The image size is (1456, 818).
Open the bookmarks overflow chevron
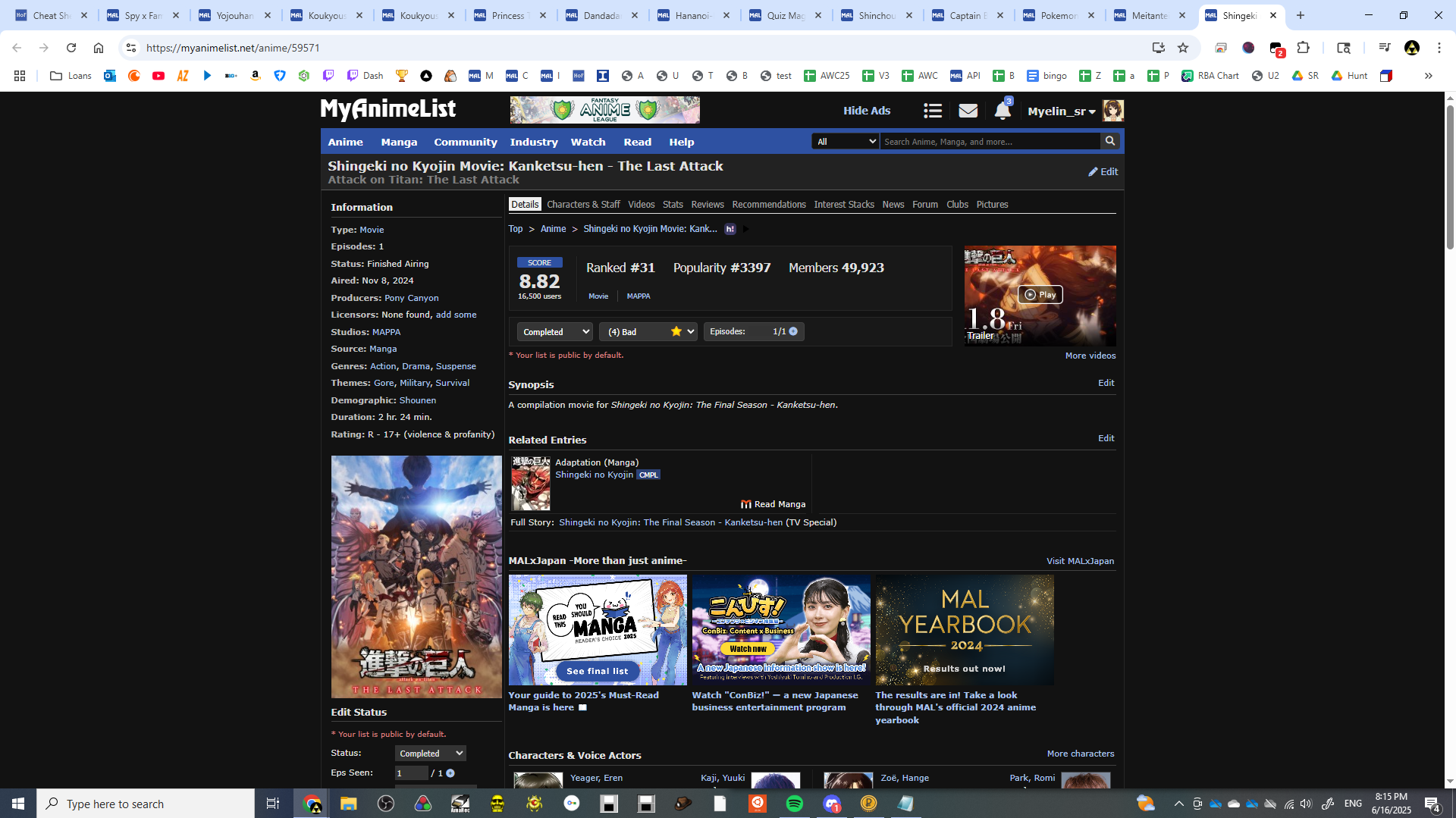1429,76
